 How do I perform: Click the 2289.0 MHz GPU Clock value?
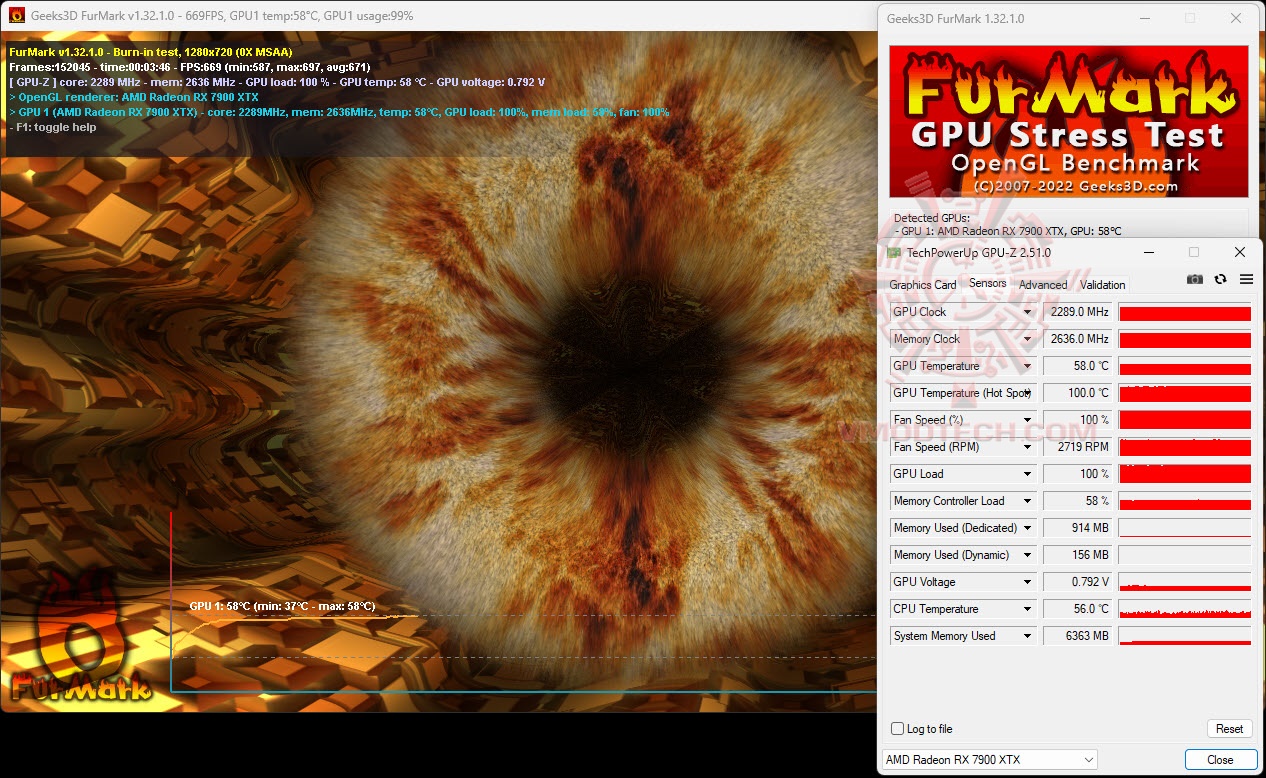pos(1078,312)
